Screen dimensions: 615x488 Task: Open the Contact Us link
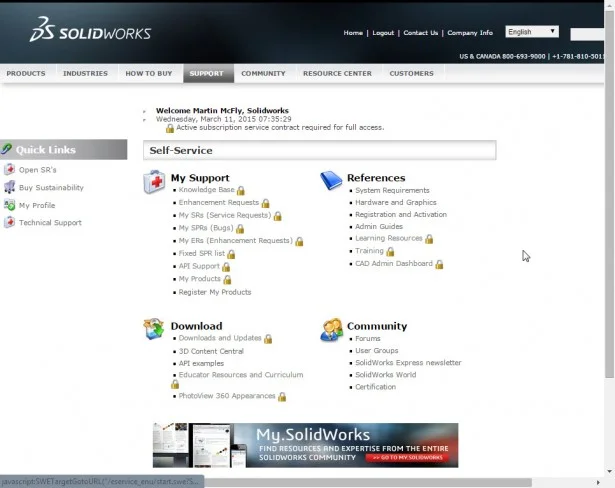(x=420, y=33)
